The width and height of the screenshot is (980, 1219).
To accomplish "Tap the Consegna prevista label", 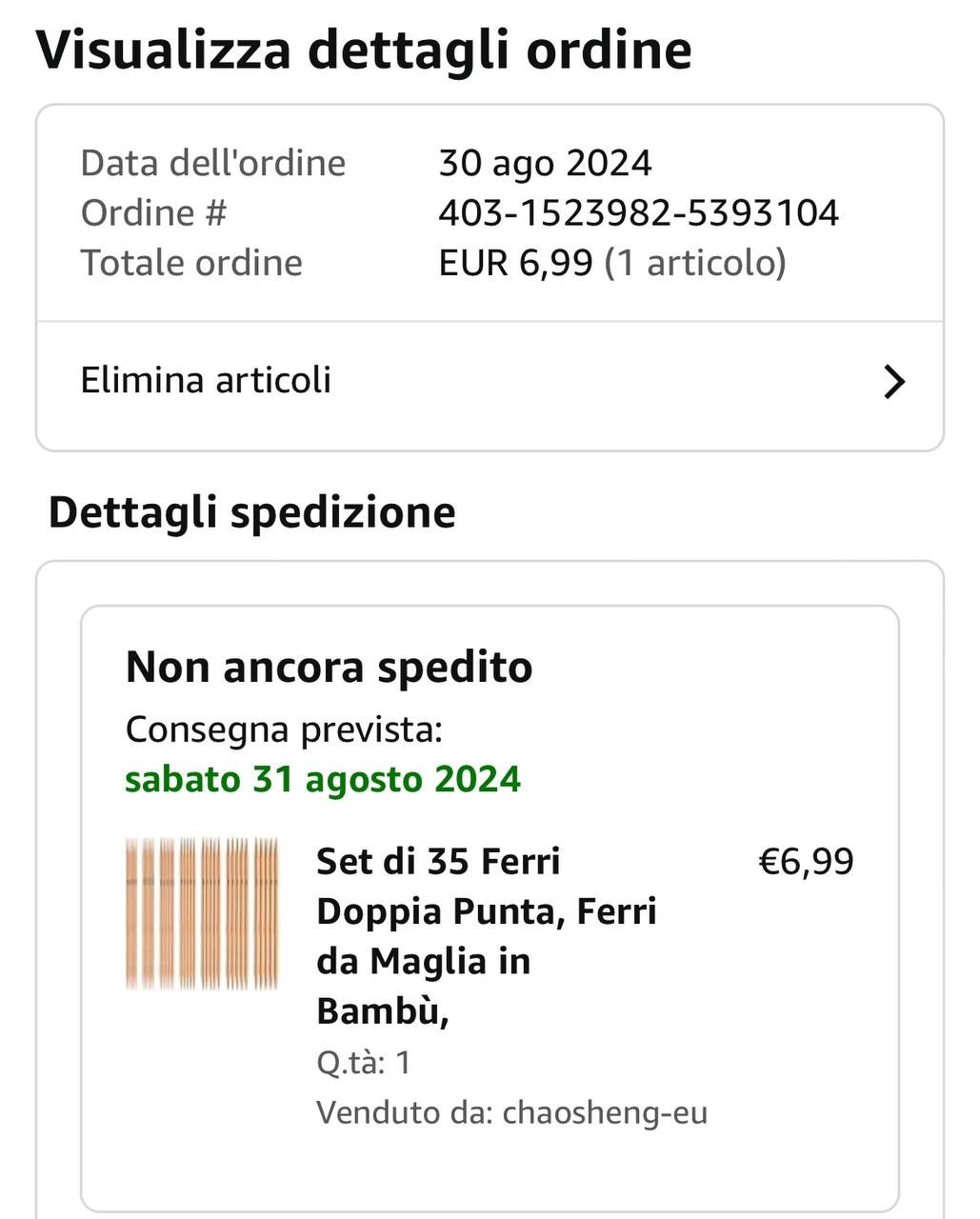I will click(x=284, y=729).
